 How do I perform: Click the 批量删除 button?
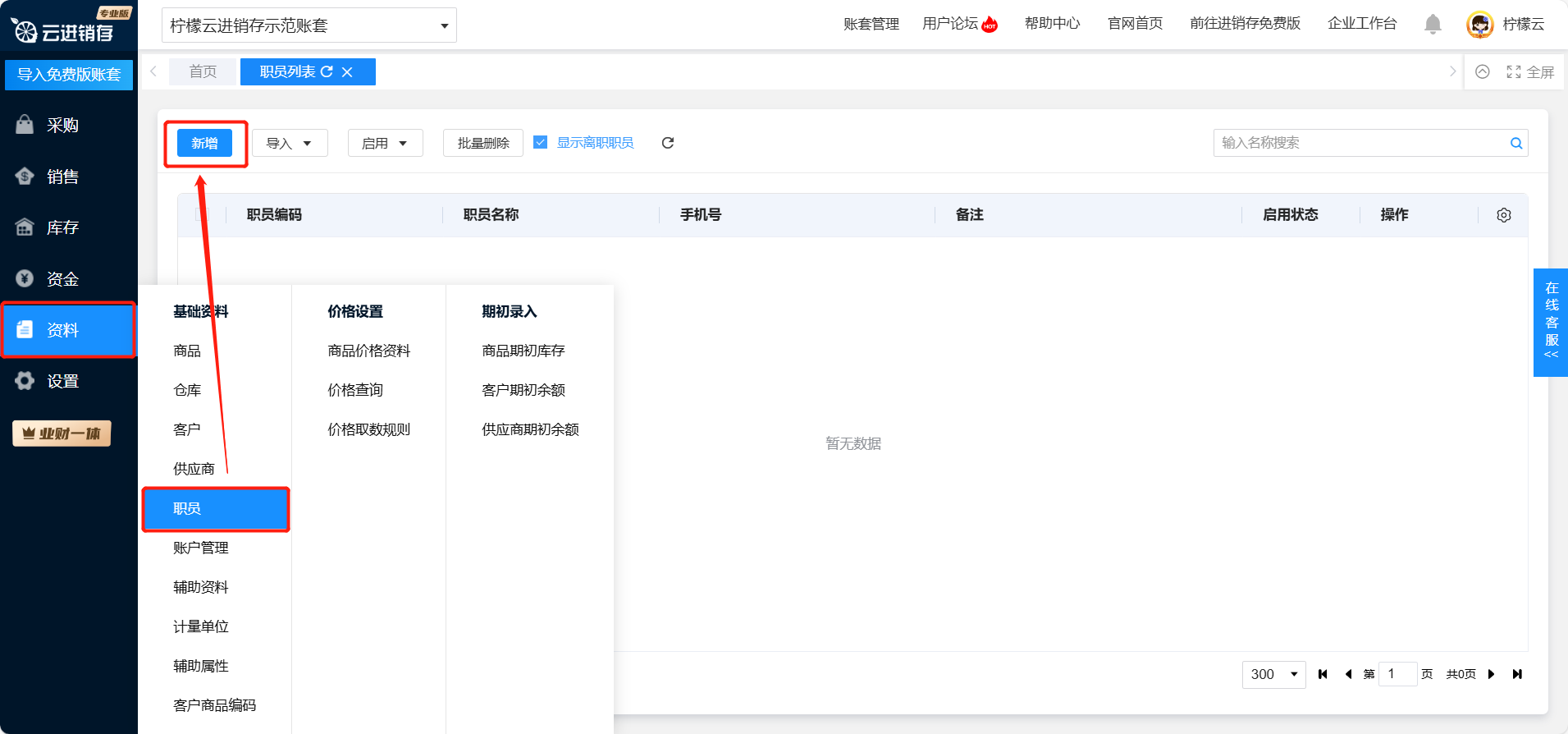[483, 143]
